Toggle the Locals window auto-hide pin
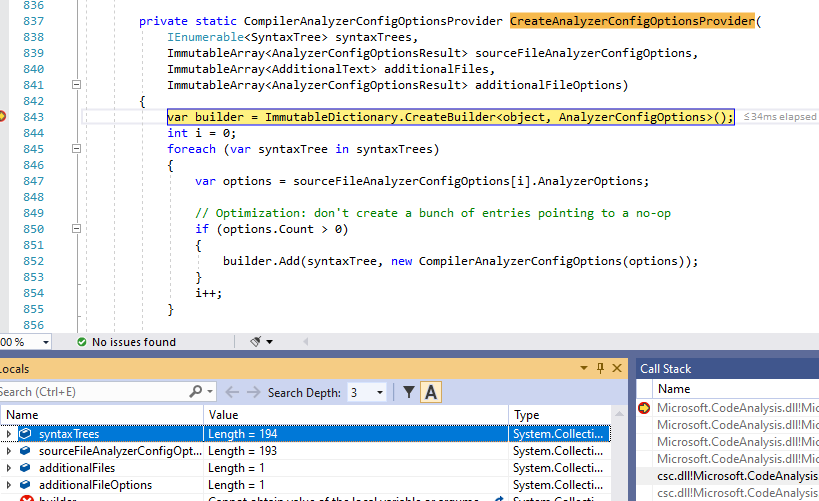The width and height of the screenshot is (819, 501). (600, 368)
